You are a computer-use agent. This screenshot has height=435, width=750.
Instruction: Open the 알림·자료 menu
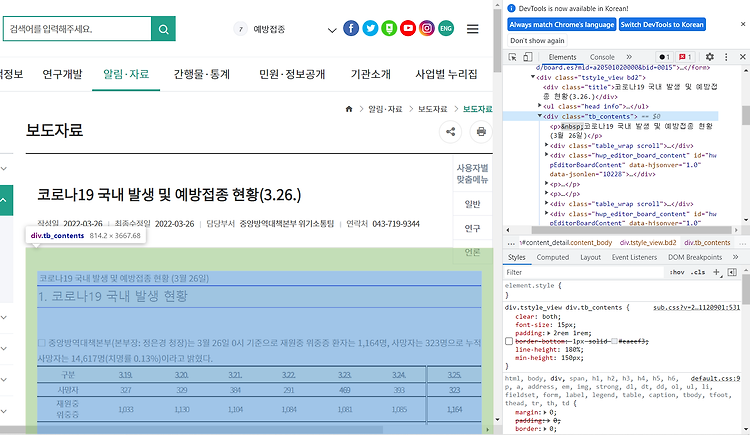[x=126, y=74]
